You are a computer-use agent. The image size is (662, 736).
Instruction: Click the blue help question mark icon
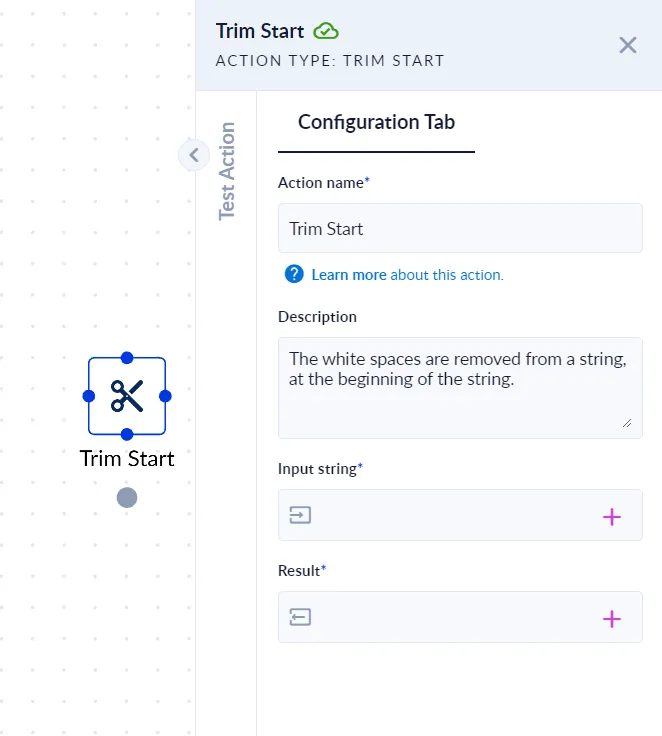coord(294,274)
